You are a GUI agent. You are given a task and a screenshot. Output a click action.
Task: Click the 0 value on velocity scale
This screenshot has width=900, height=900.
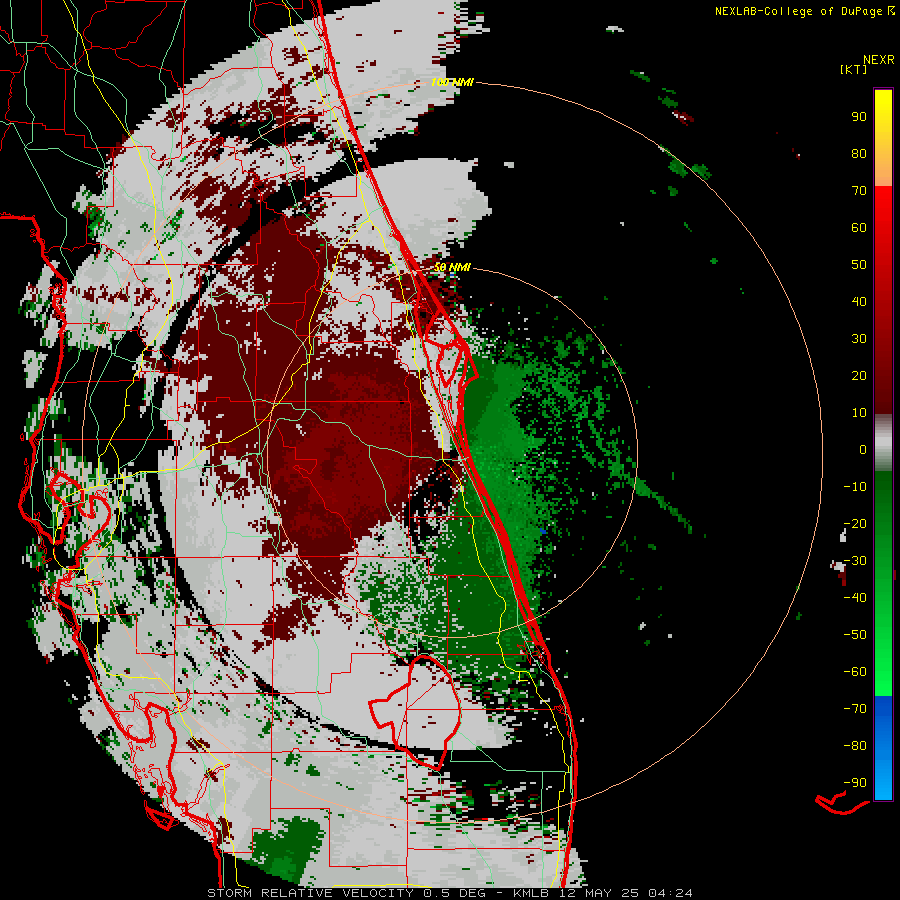coord(863,449)
